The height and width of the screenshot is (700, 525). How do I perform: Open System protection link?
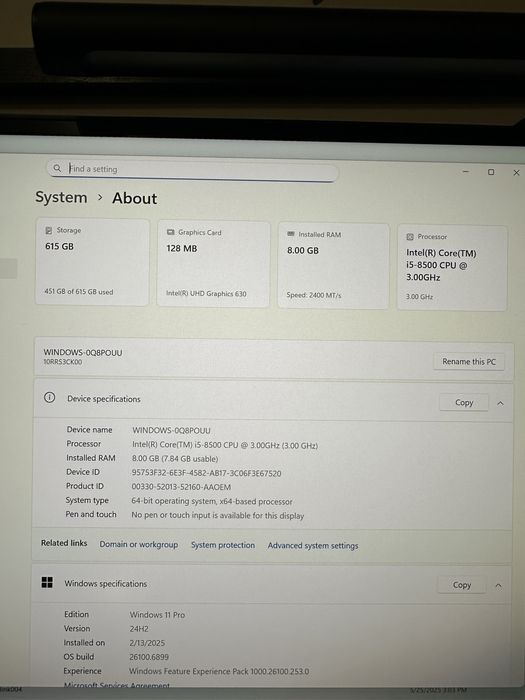pyautogui.click(x=223, y=545)
